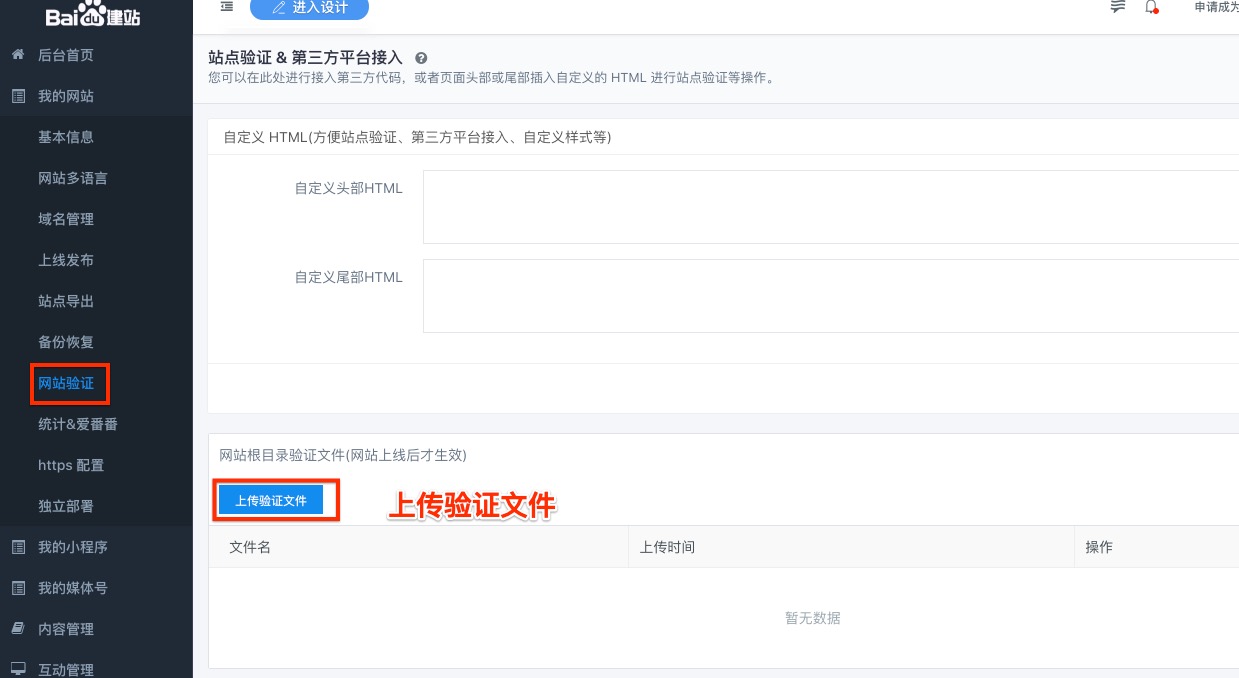The height and width of the screenshot is (678, 1239).
Task: Click the 进入设计 button
Action: tap(309, 8)
